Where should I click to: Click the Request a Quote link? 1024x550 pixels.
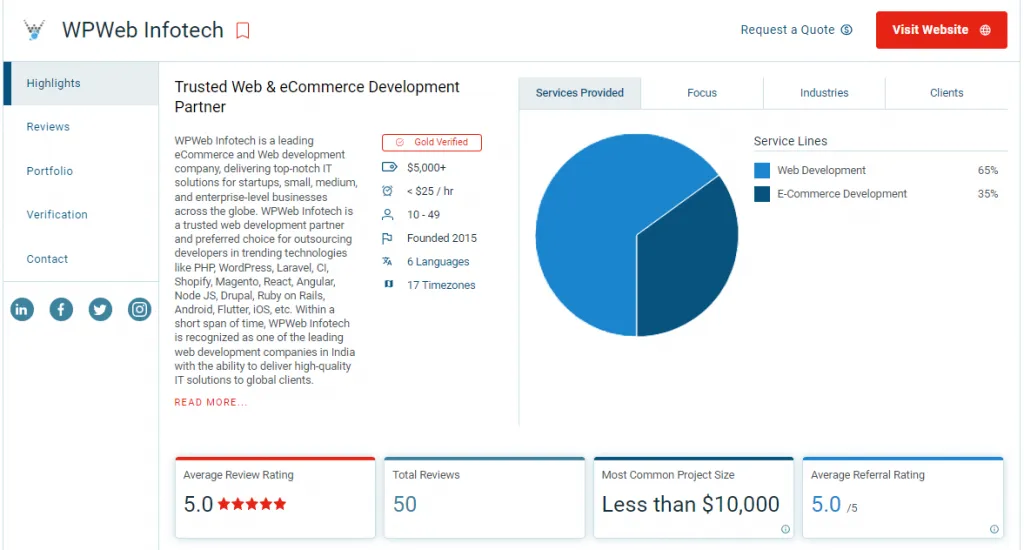(796, 30)
